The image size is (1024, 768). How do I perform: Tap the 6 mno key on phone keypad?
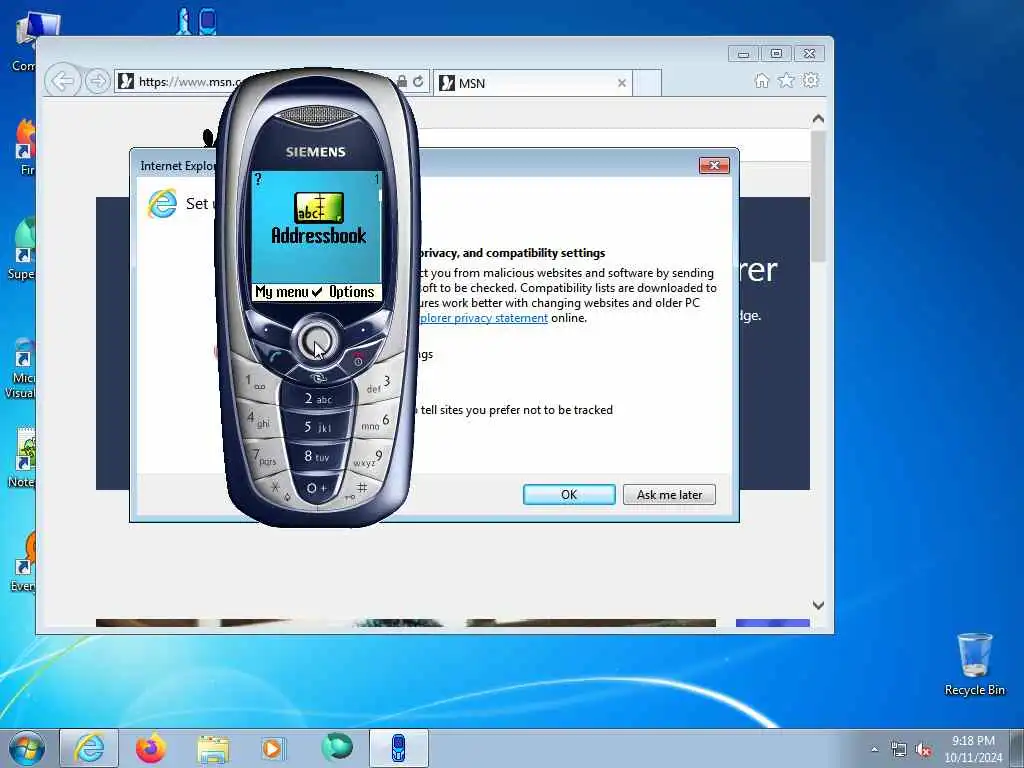376,422
